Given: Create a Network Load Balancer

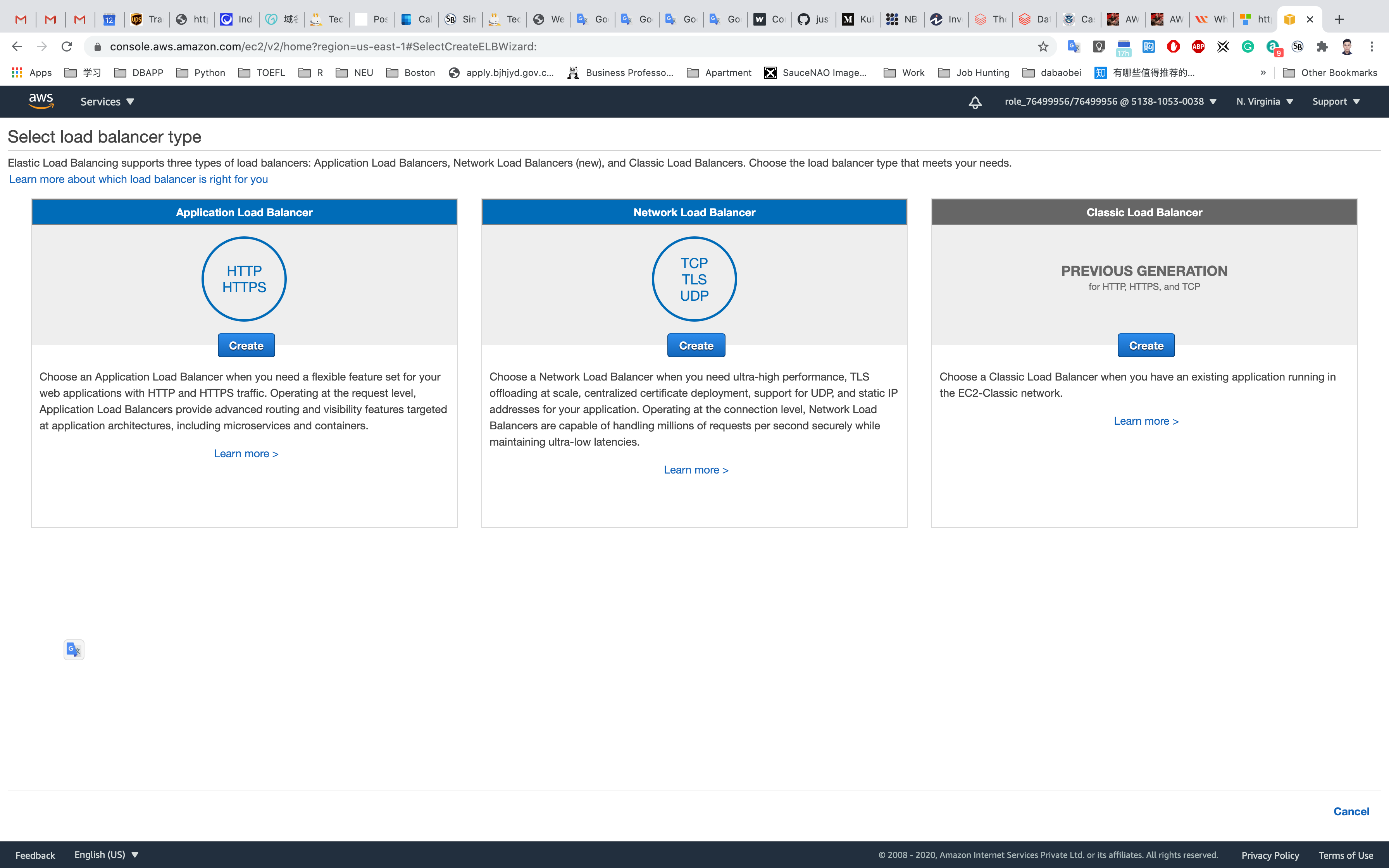Looking at the screenshot, I should (x=696, y=346).
